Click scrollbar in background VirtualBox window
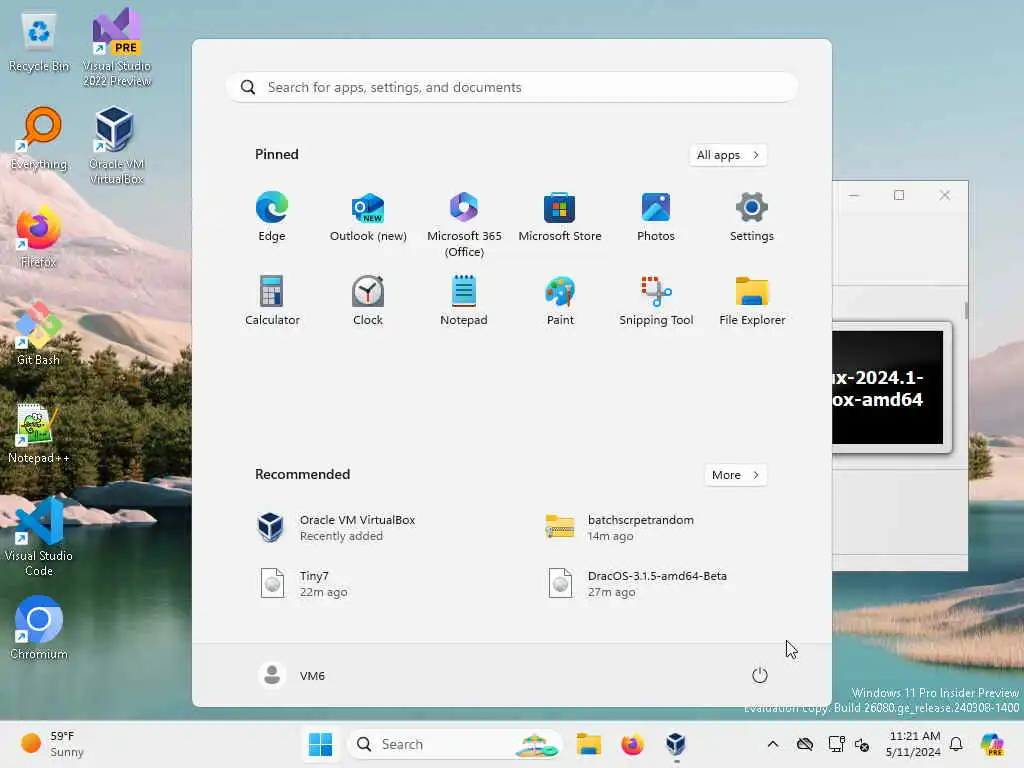This screenshot has height=768, width=1024. [x=966, y=310]
